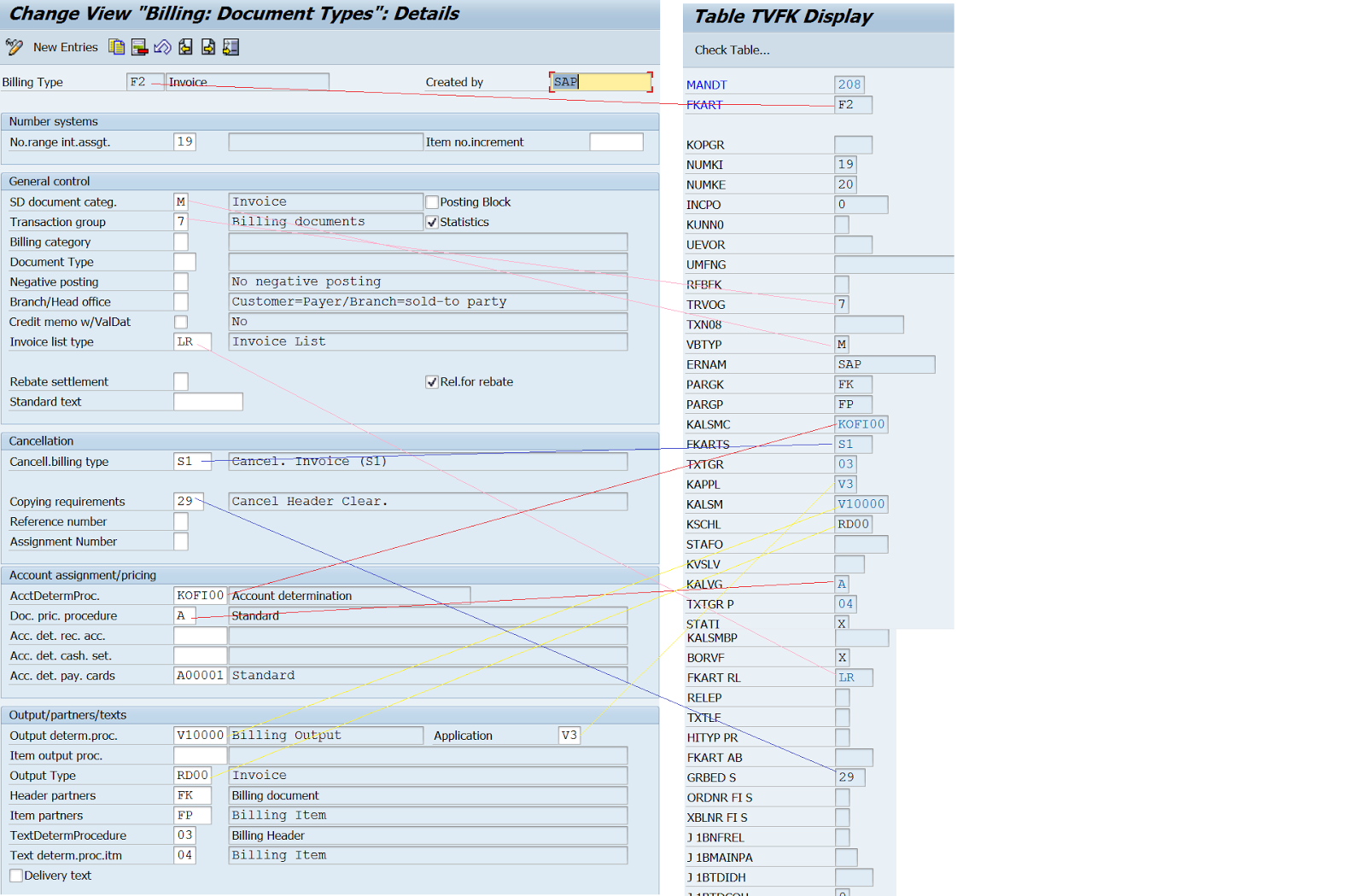This screenshot has height=896, width=1366.
Task: Click the Other Entry icon in toolbar
Action: (231, 47)
